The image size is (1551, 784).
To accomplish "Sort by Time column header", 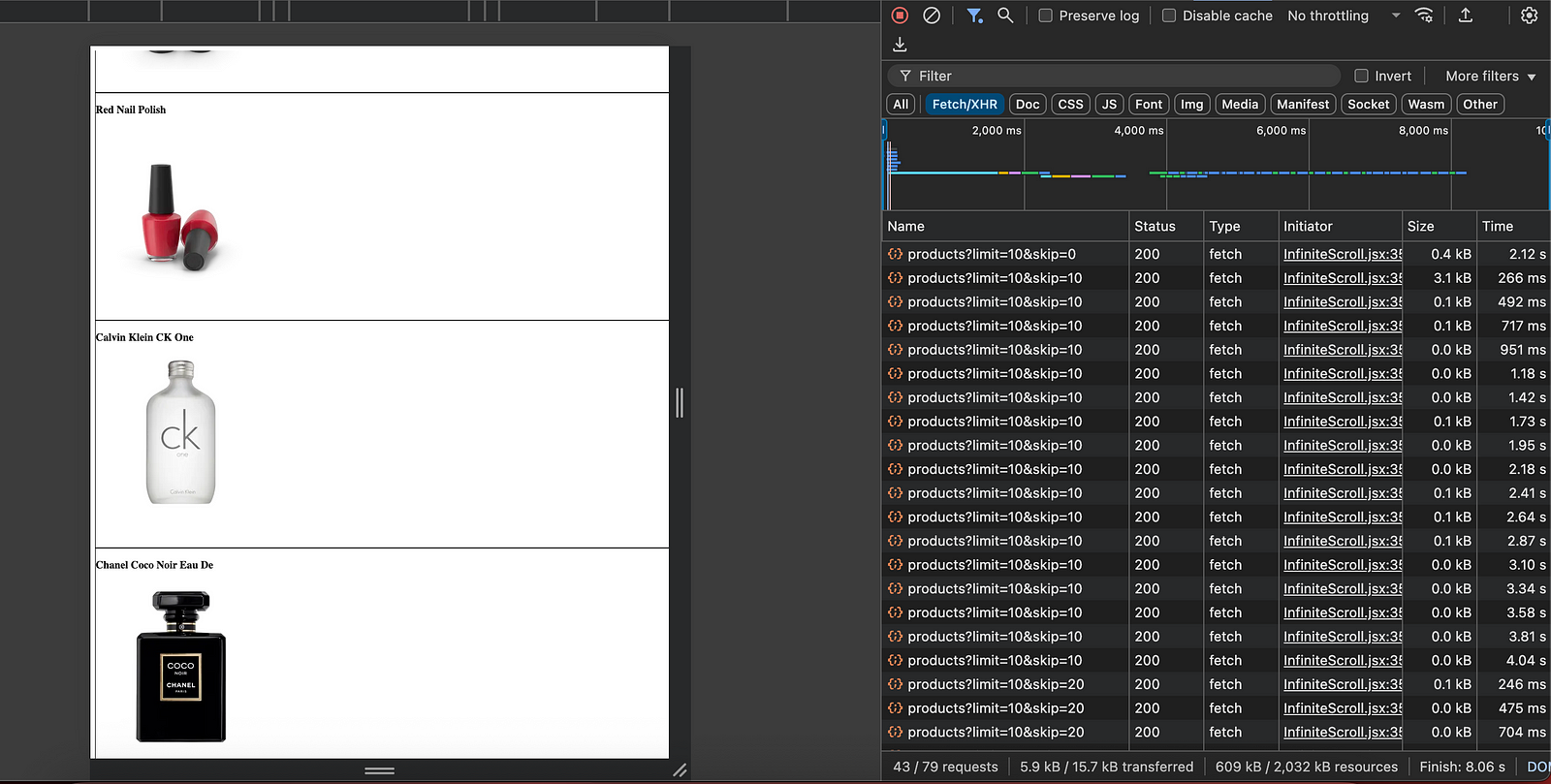I will pos(1513,226).
